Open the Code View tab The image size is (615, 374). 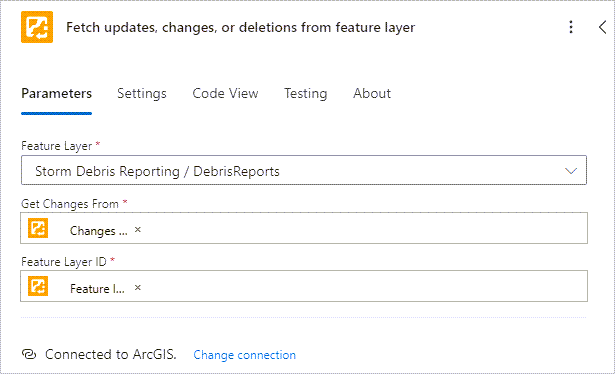pos(225,94)
